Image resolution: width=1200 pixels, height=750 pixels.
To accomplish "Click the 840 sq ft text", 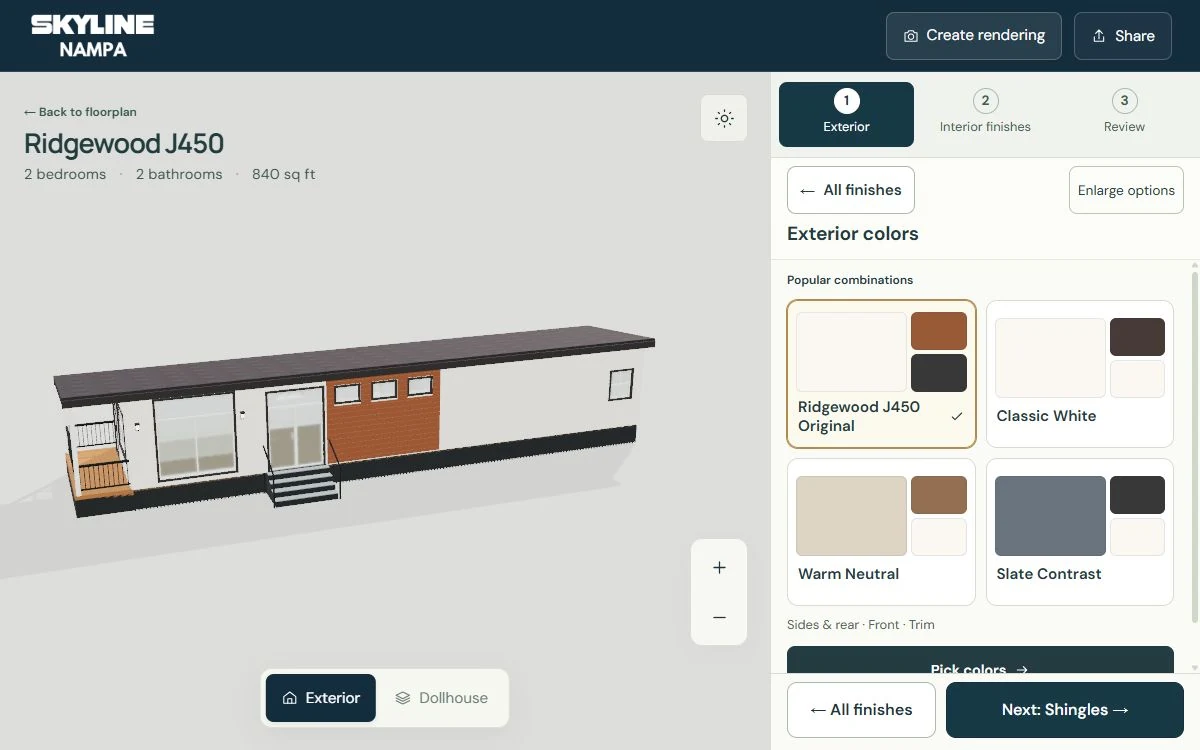I will pyautogui.click(x=283, y=174).
